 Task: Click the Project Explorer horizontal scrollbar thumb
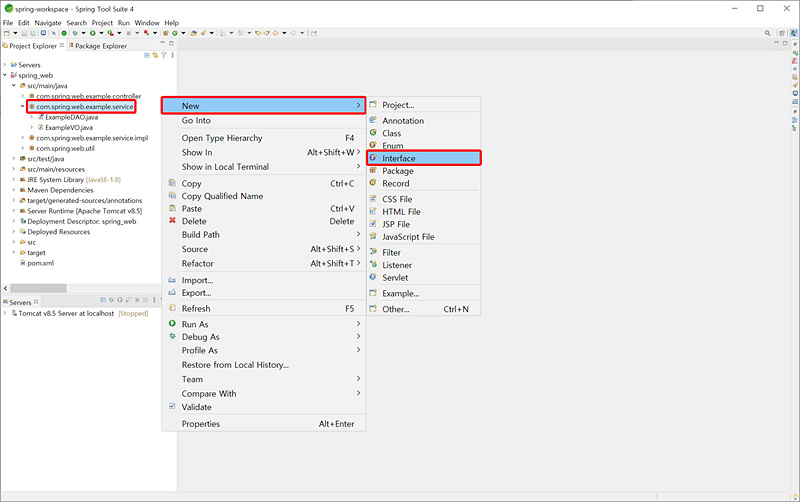[38, 288]
